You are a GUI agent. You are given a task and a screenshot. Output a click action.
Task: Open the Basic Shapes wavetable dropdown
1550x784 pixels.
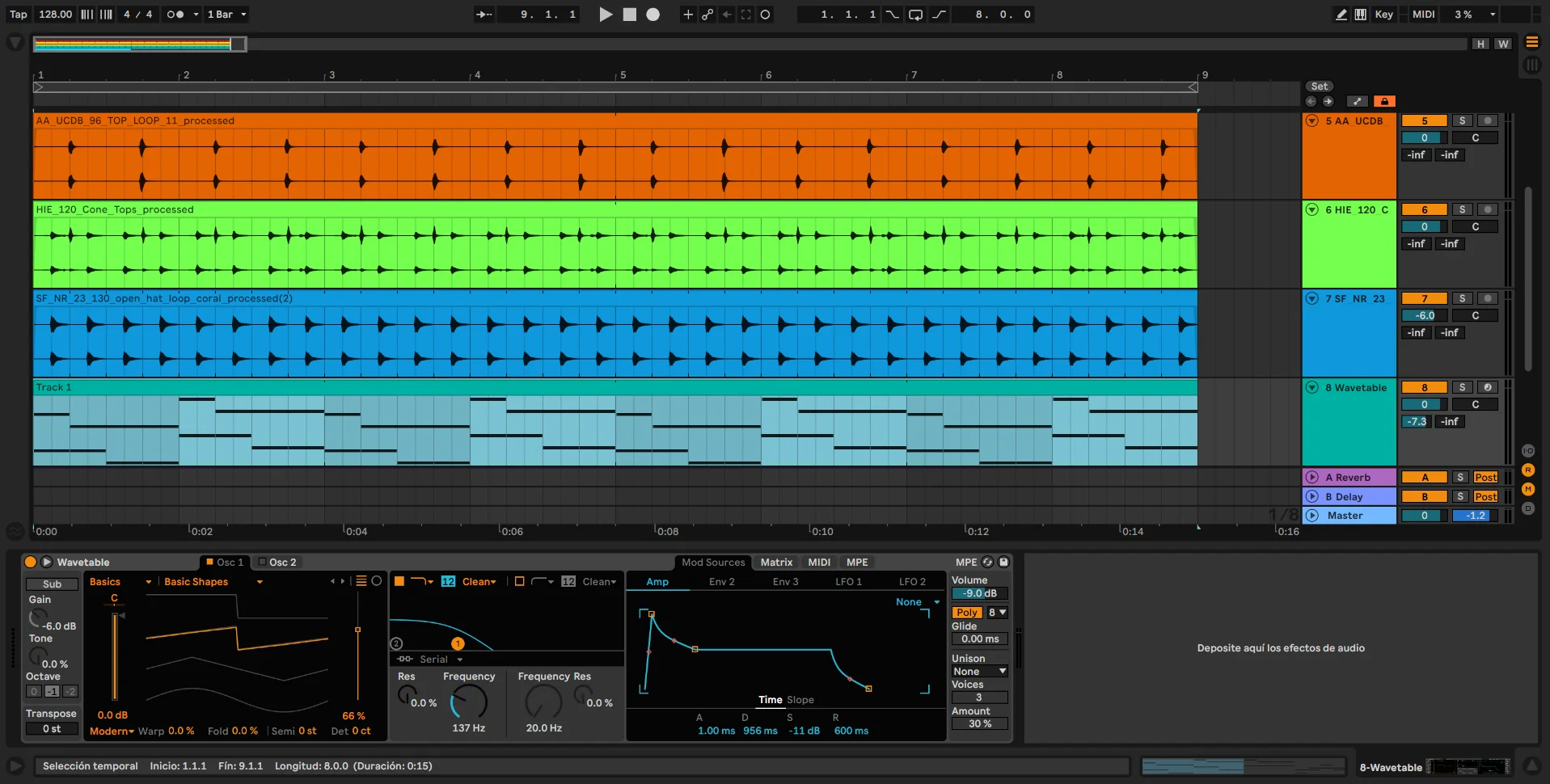[x=213, y=582]
